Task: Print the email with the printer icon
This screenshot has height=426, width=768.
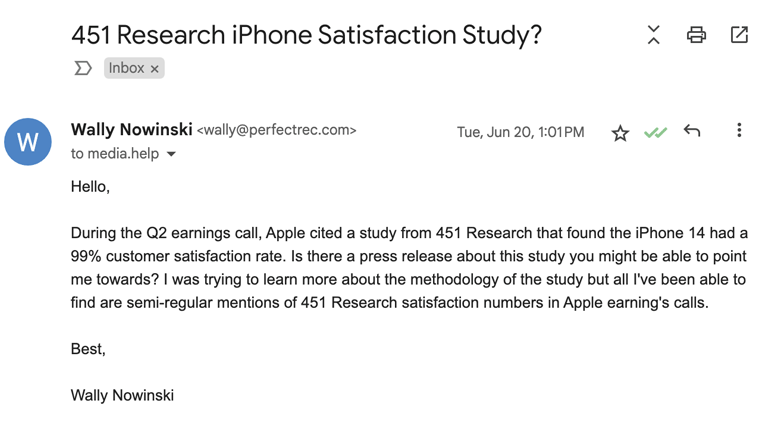Action: 696,35
